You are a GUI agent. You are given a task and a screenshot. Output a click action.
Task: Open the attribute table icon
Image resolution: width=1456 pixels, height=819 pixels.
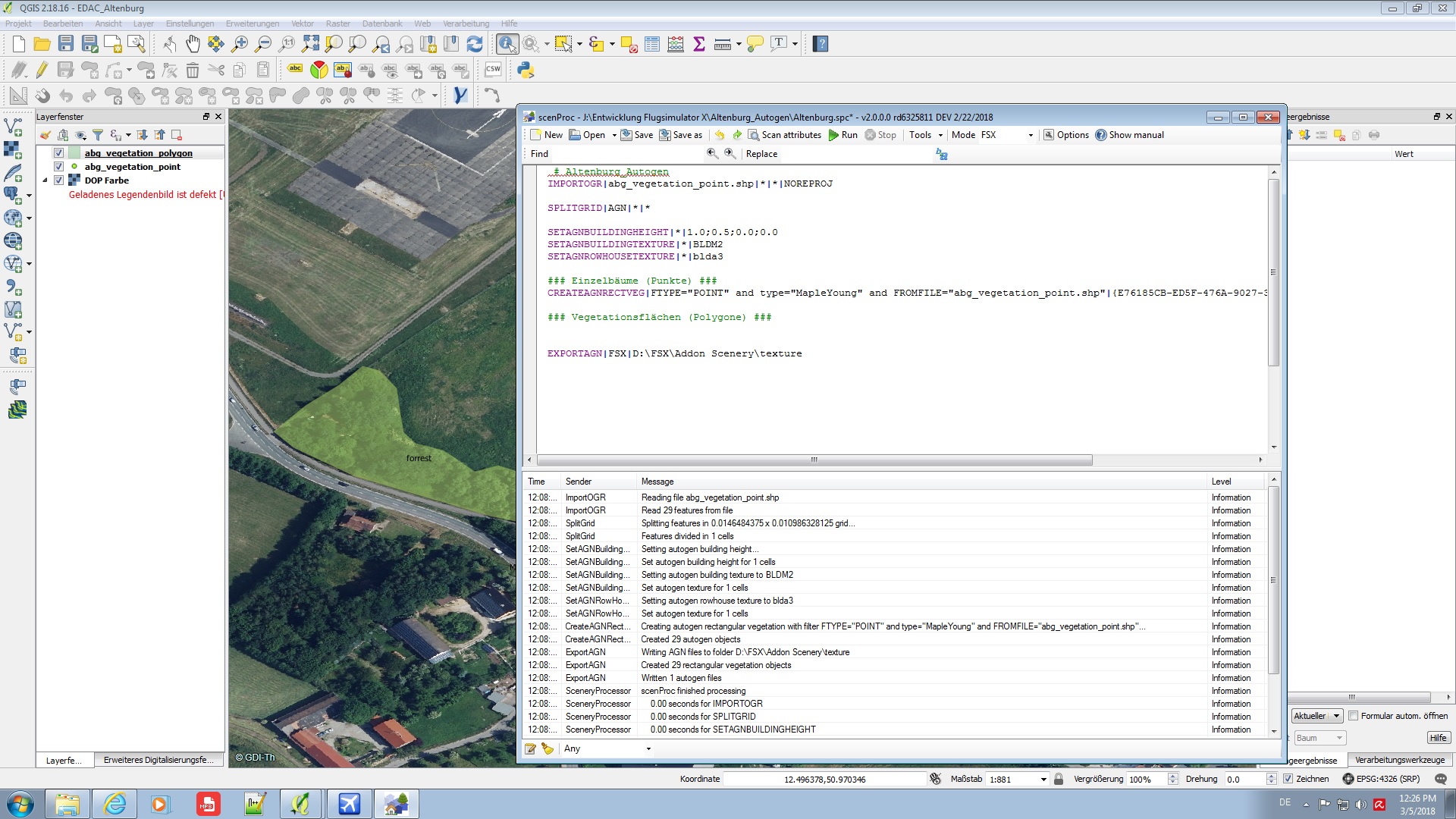coord(652,44)
